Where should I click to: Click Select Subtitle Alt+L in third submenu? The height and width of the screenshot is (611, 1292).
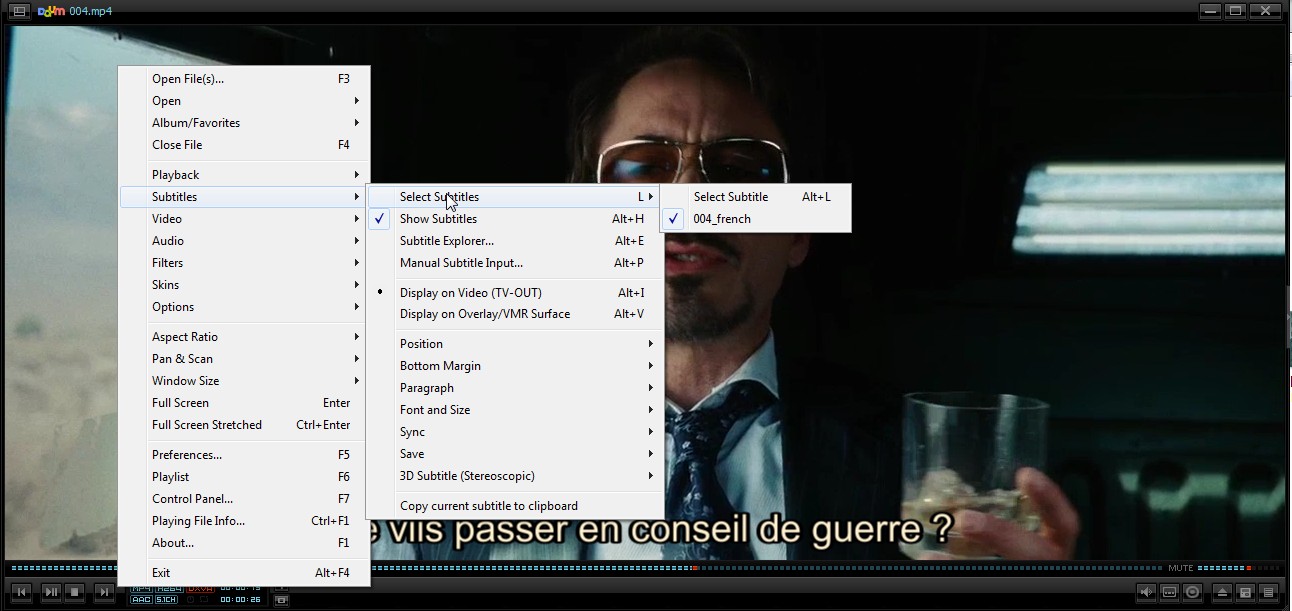pos(756,197)
